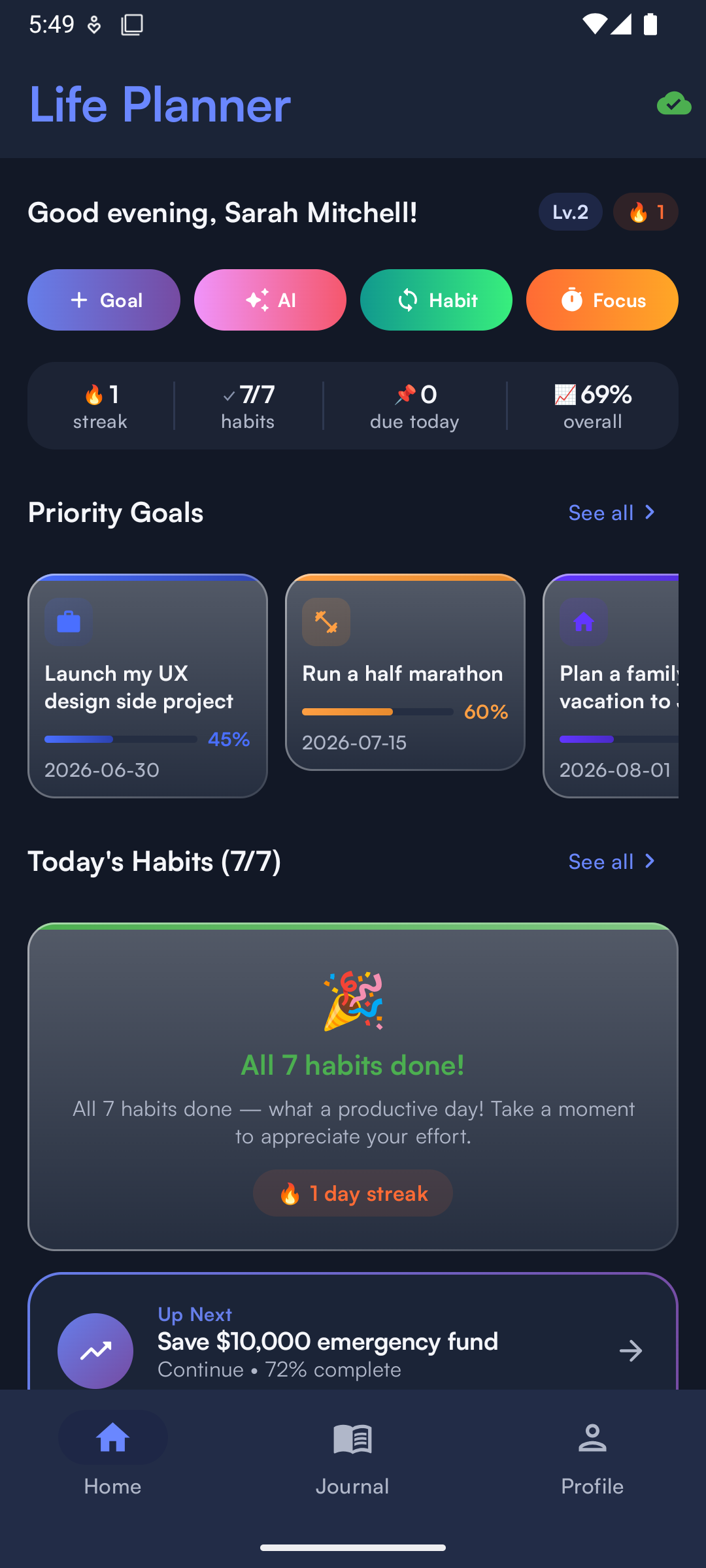Screen dimensions: 706x1568
Task: Open the briefcase icon on UX project goal
Action: pos(68,621)
